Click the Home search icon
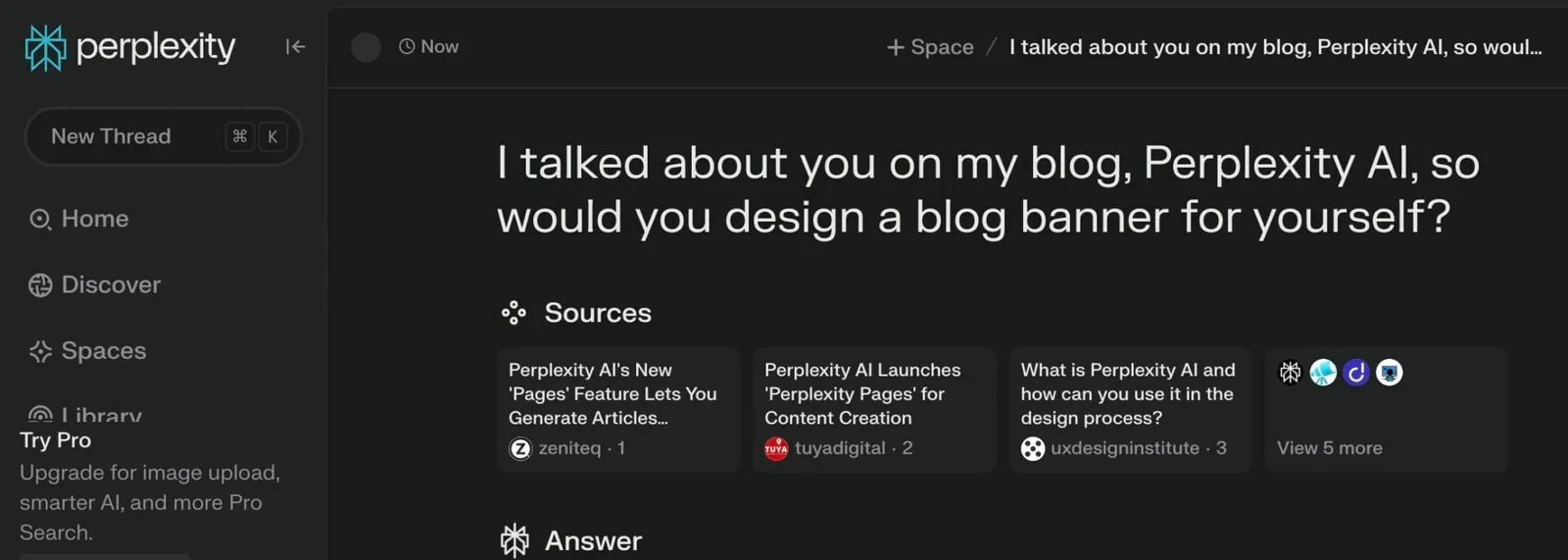 pyautogui.click(x=40, y=220)
